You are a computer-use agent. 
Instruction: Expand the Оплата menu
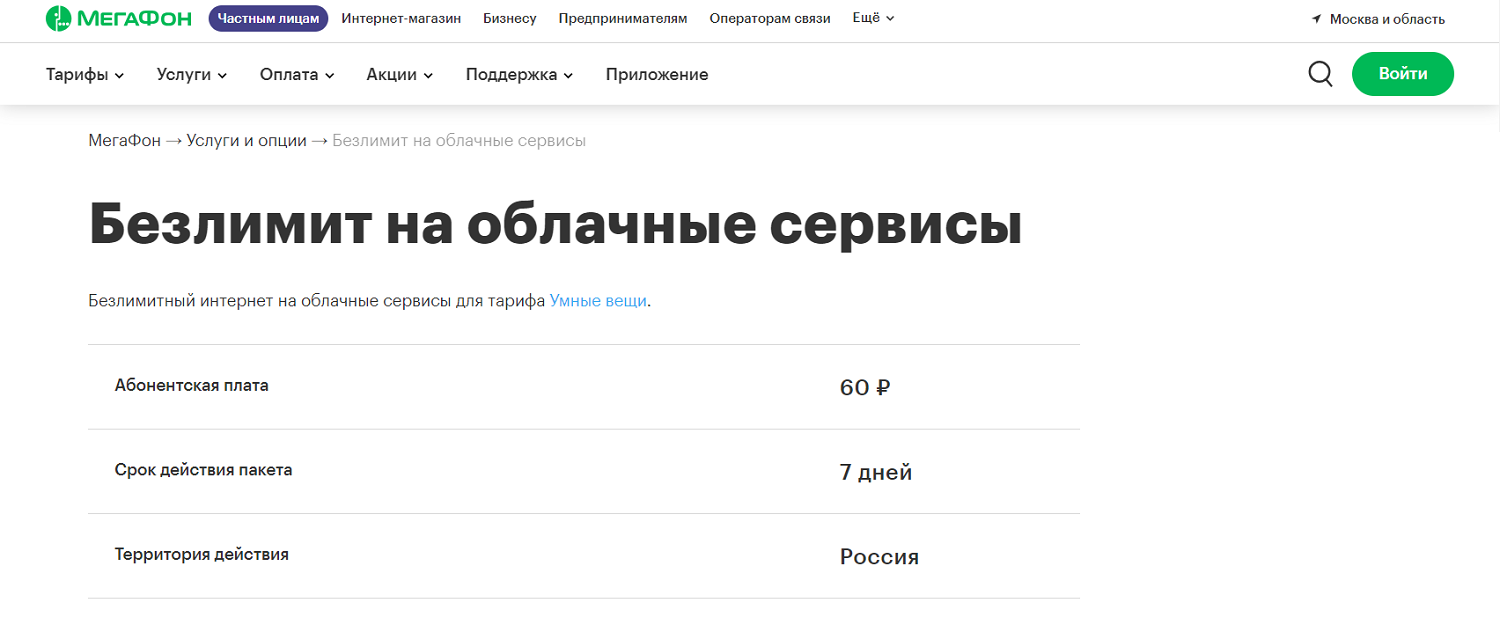(x=297, y=74)
